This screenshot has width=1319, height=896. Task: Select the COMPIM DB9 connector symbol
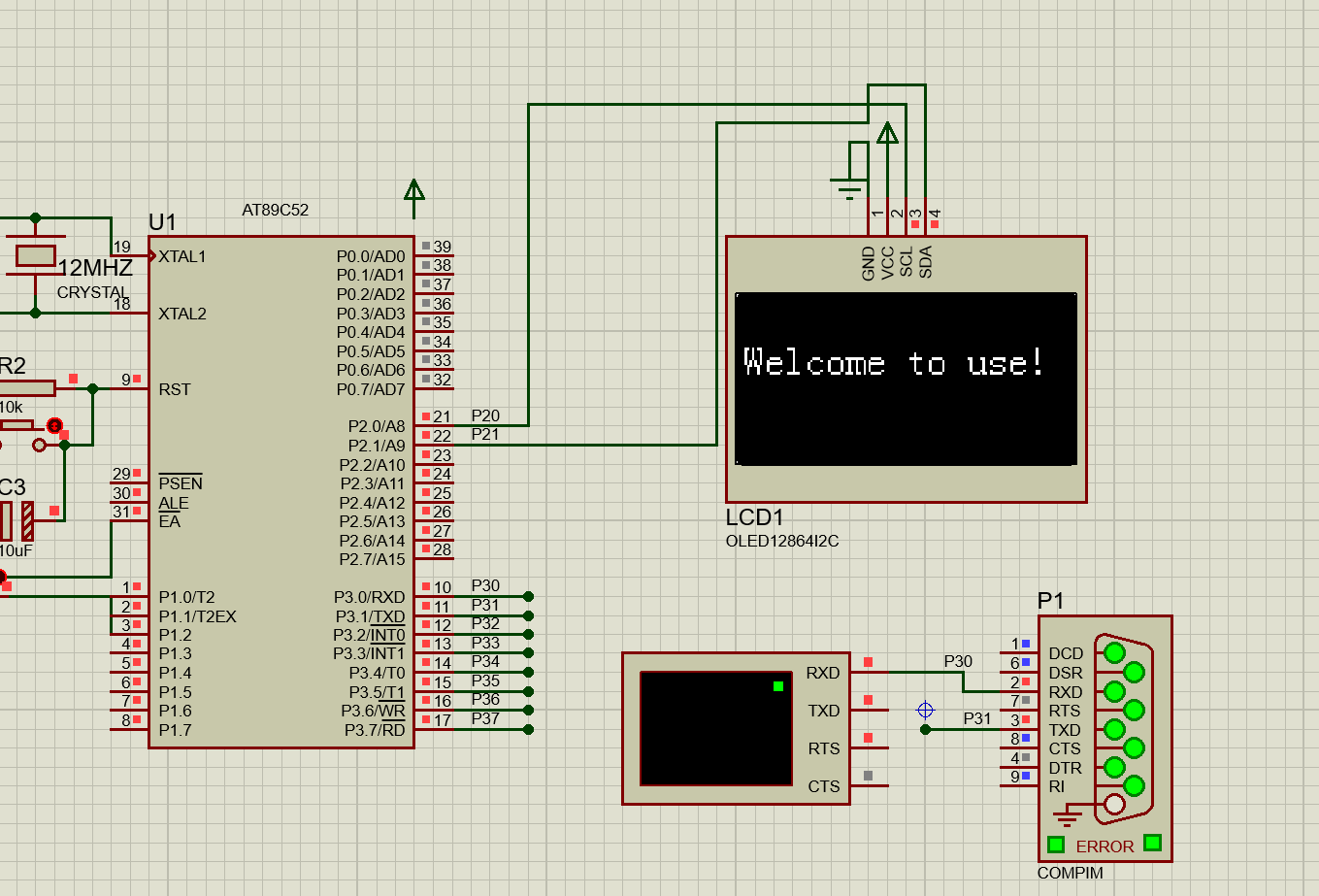[1124, 728]
